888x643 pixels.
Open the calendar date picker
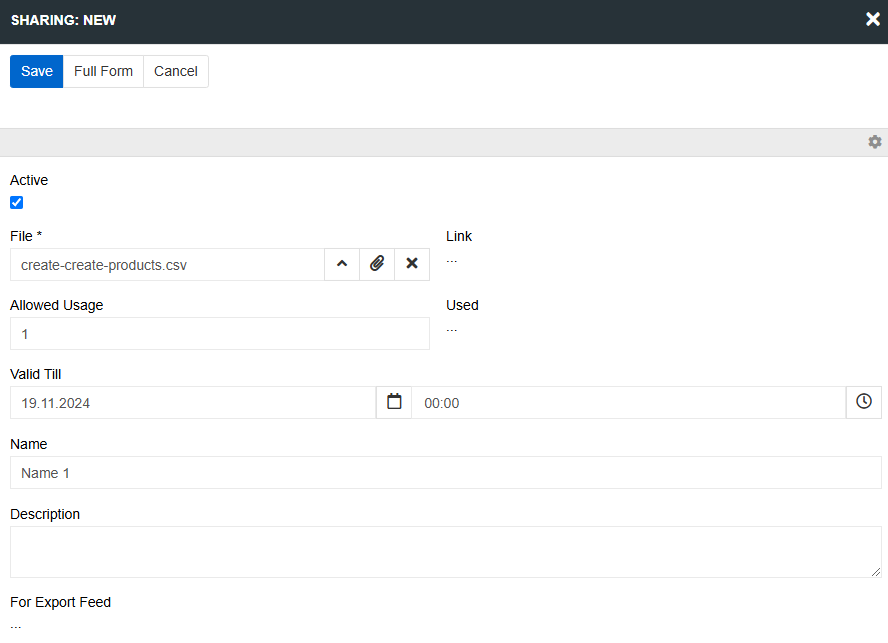(x=394, y=403)
